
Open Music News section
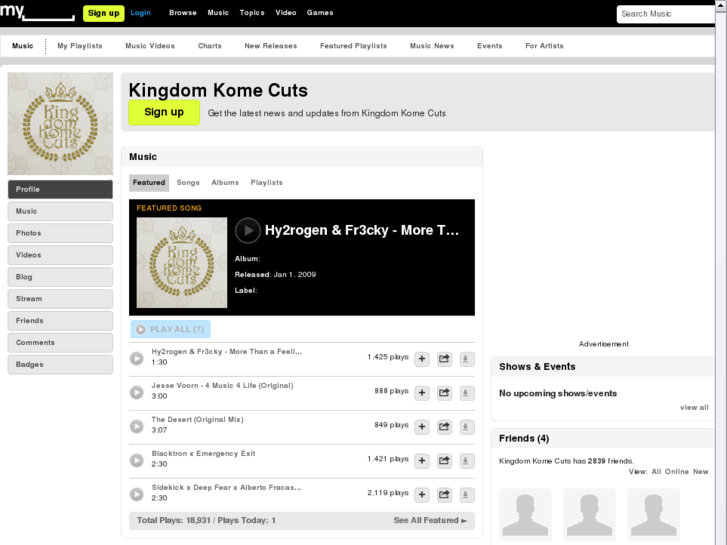(432, 46)
